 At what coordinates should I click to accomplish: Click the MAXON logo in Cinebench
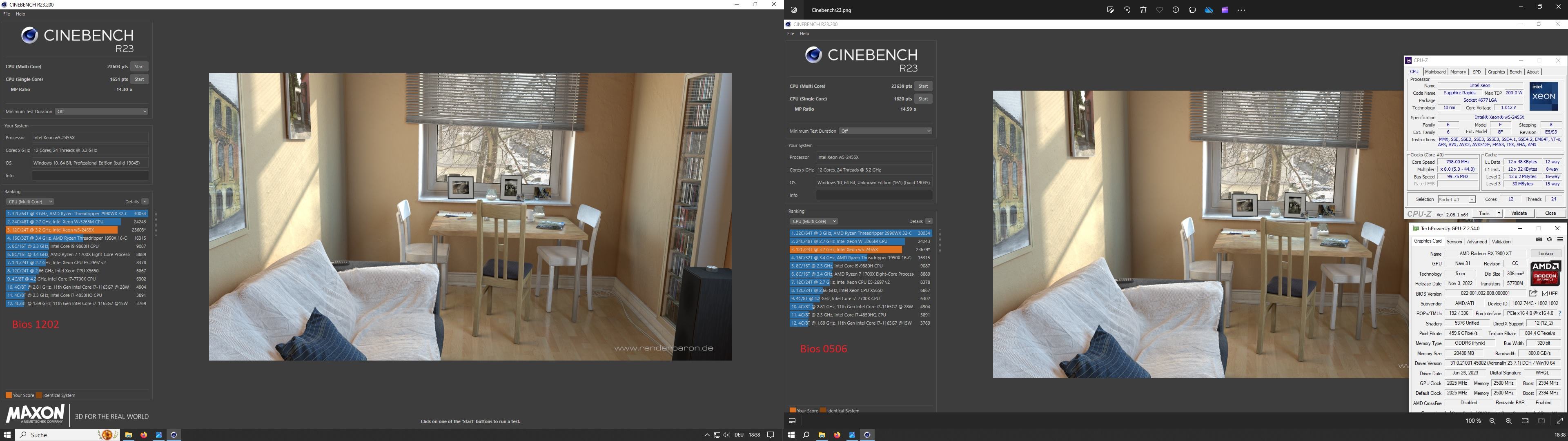35,414
